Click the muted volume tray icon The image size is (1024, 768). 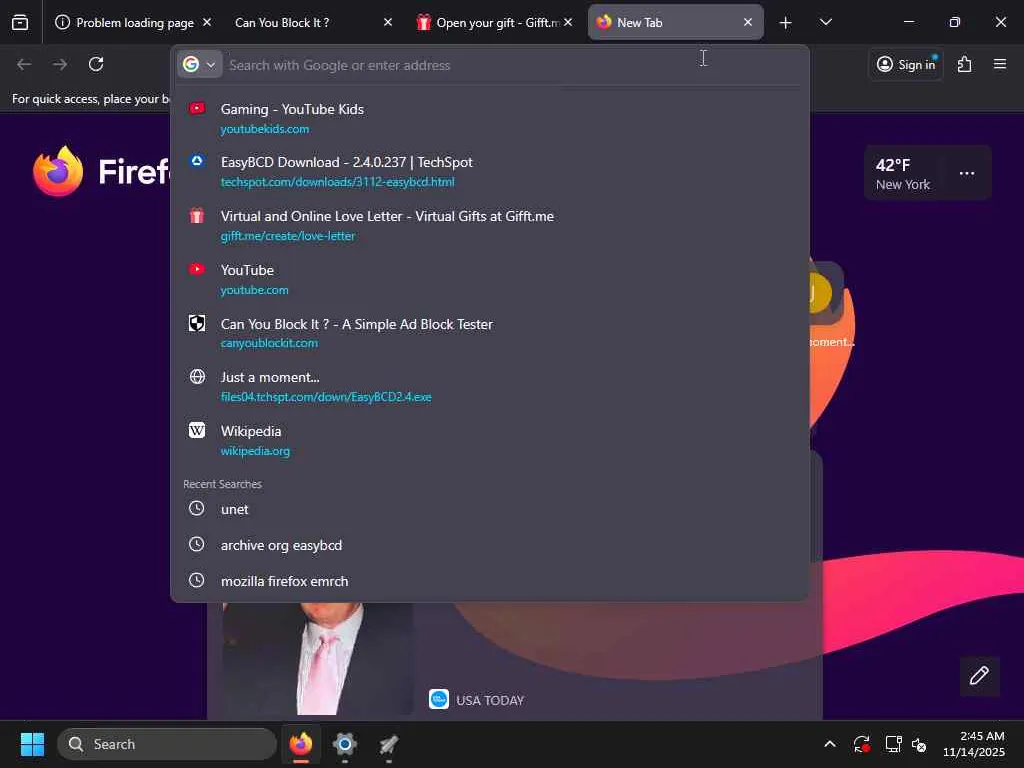tap(919, 744)
